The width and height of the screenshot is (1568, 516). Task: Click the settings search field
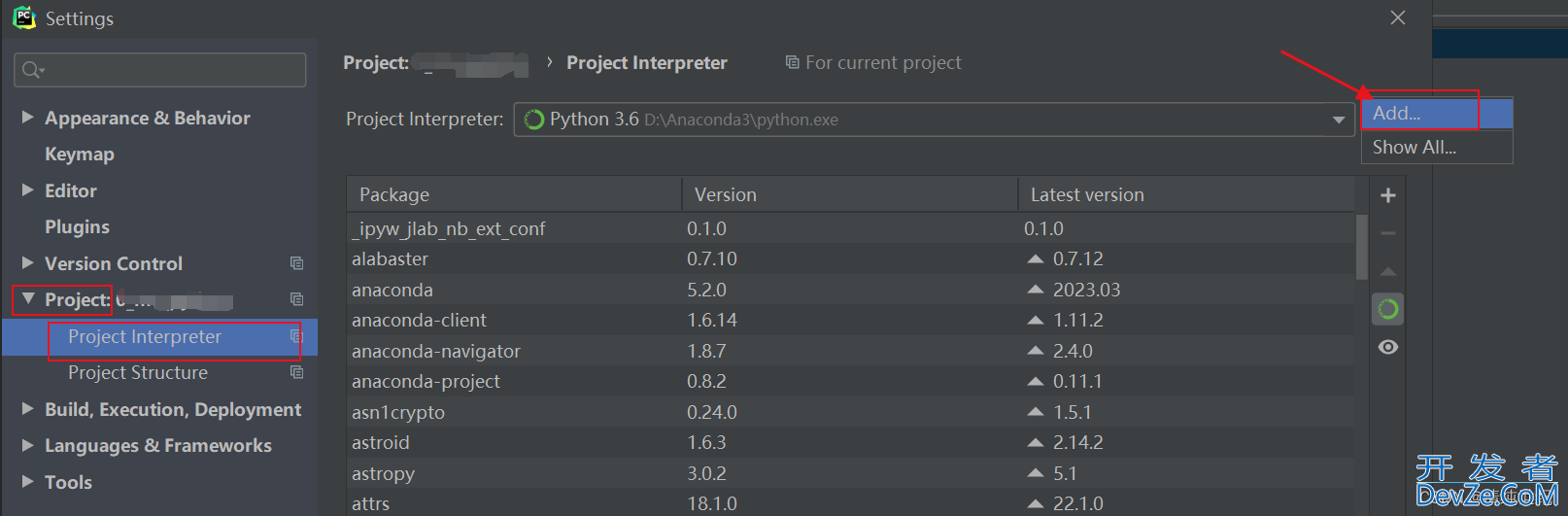pyautogui.click(x=160, y=70)
